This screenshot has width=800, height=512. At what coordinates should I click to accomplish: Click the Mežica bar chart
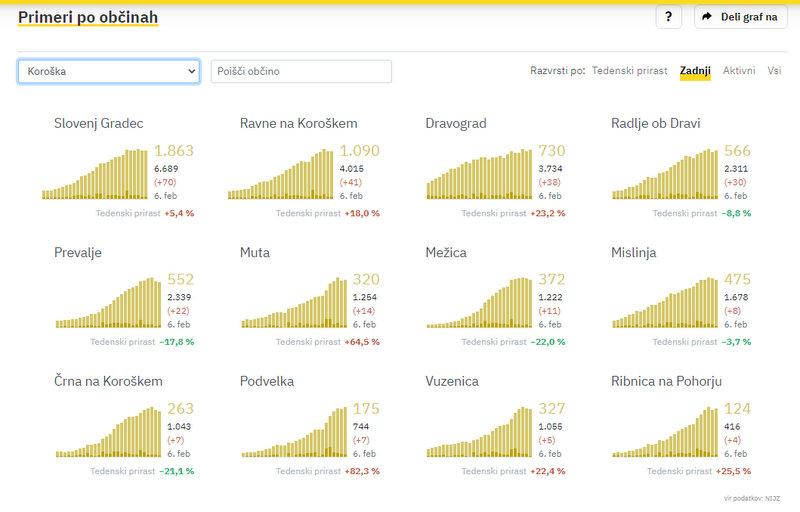(480, 304)
